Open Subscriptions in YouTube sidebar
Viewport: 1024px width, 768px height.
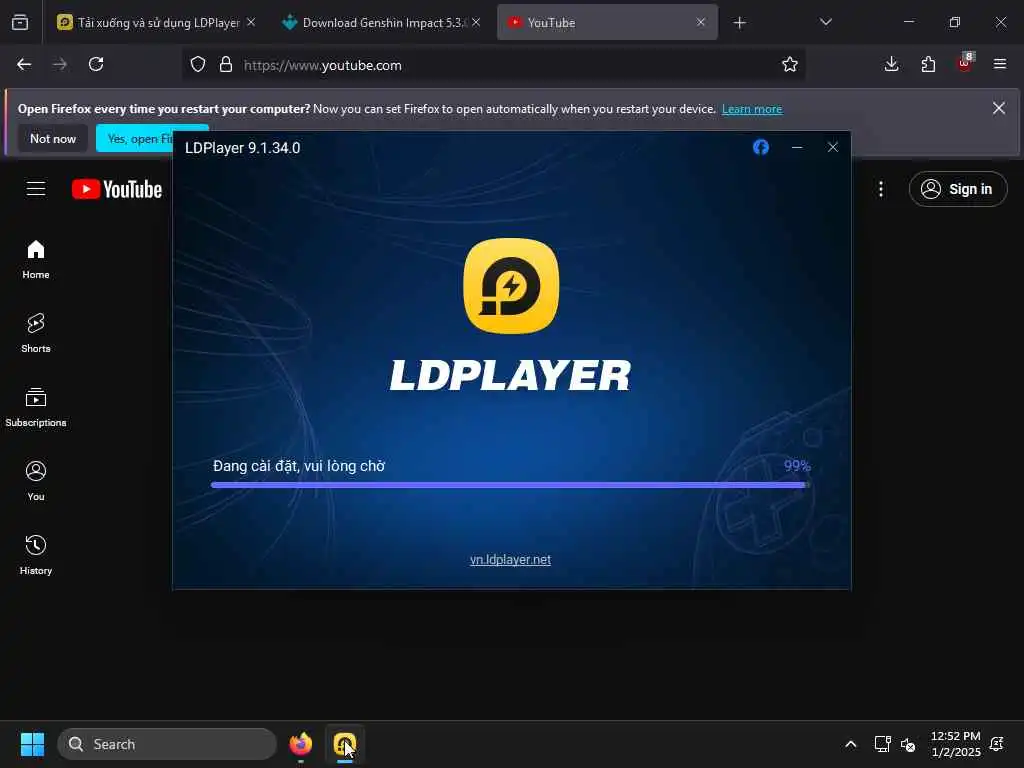coord(36,407)
